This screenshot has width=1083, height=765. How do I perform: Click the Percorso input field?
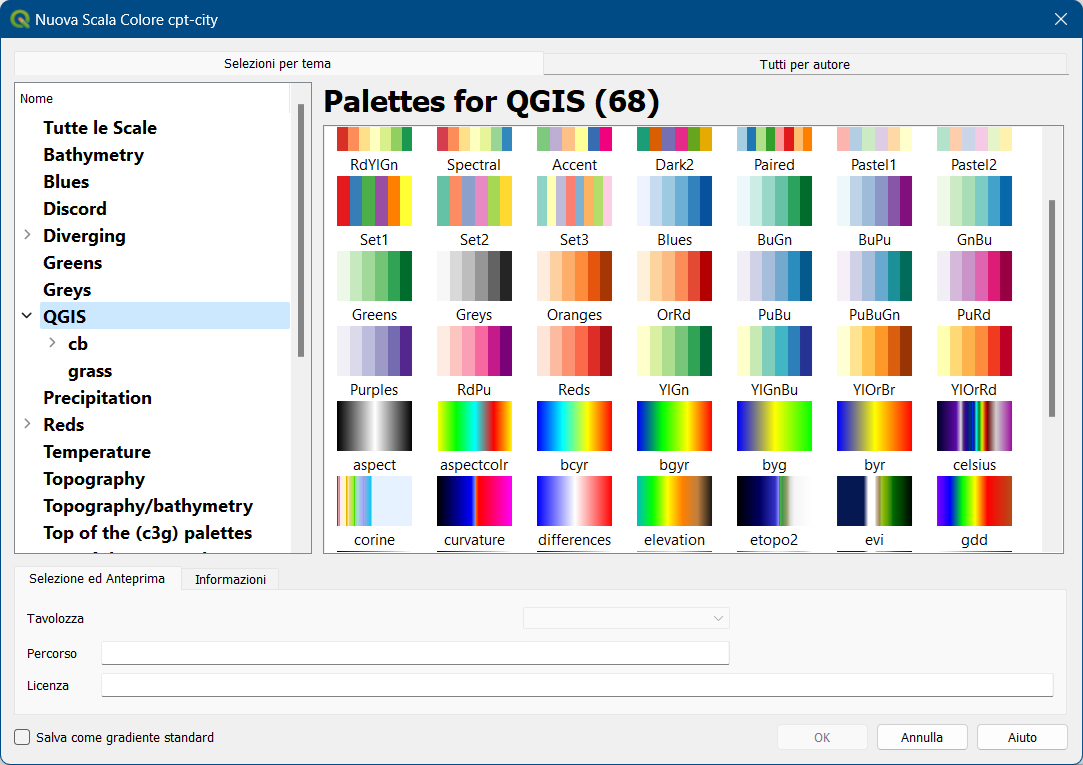pyautogui.click(x=415, y=652)
